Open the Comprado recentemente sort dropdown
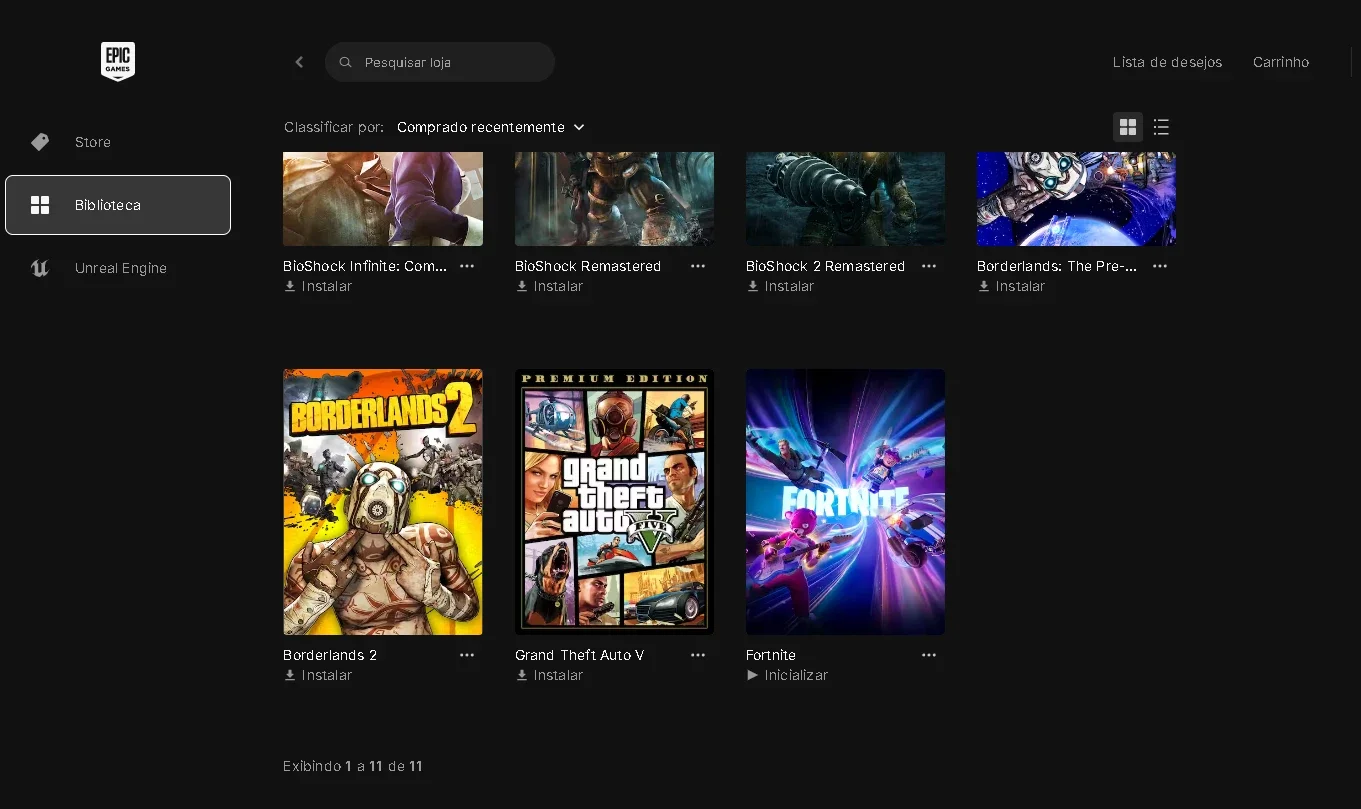The image size is (1361, 809). (x=490, y=127)
